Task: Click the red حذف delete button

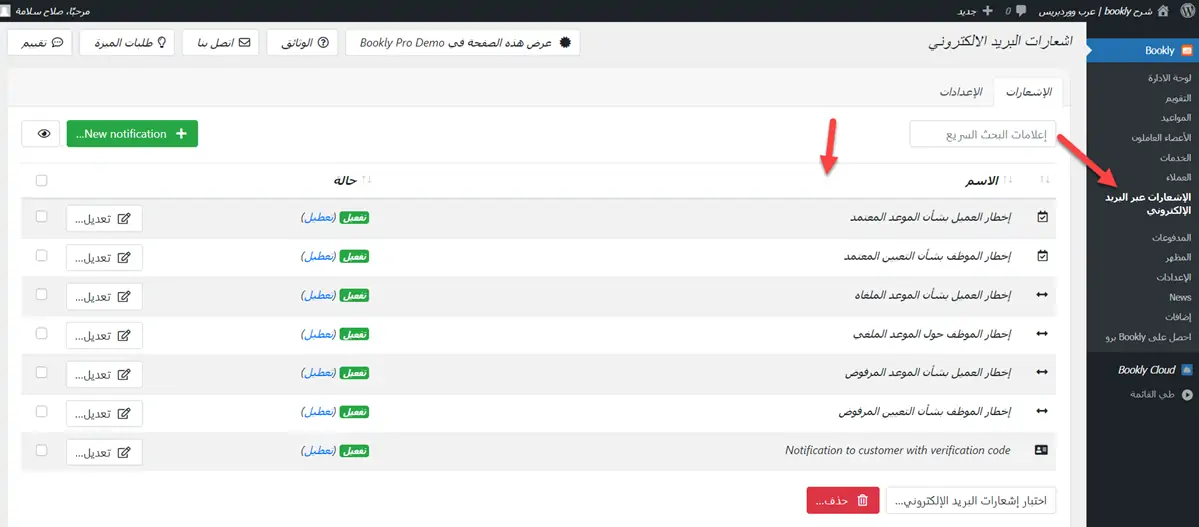Action: point(843,500)
